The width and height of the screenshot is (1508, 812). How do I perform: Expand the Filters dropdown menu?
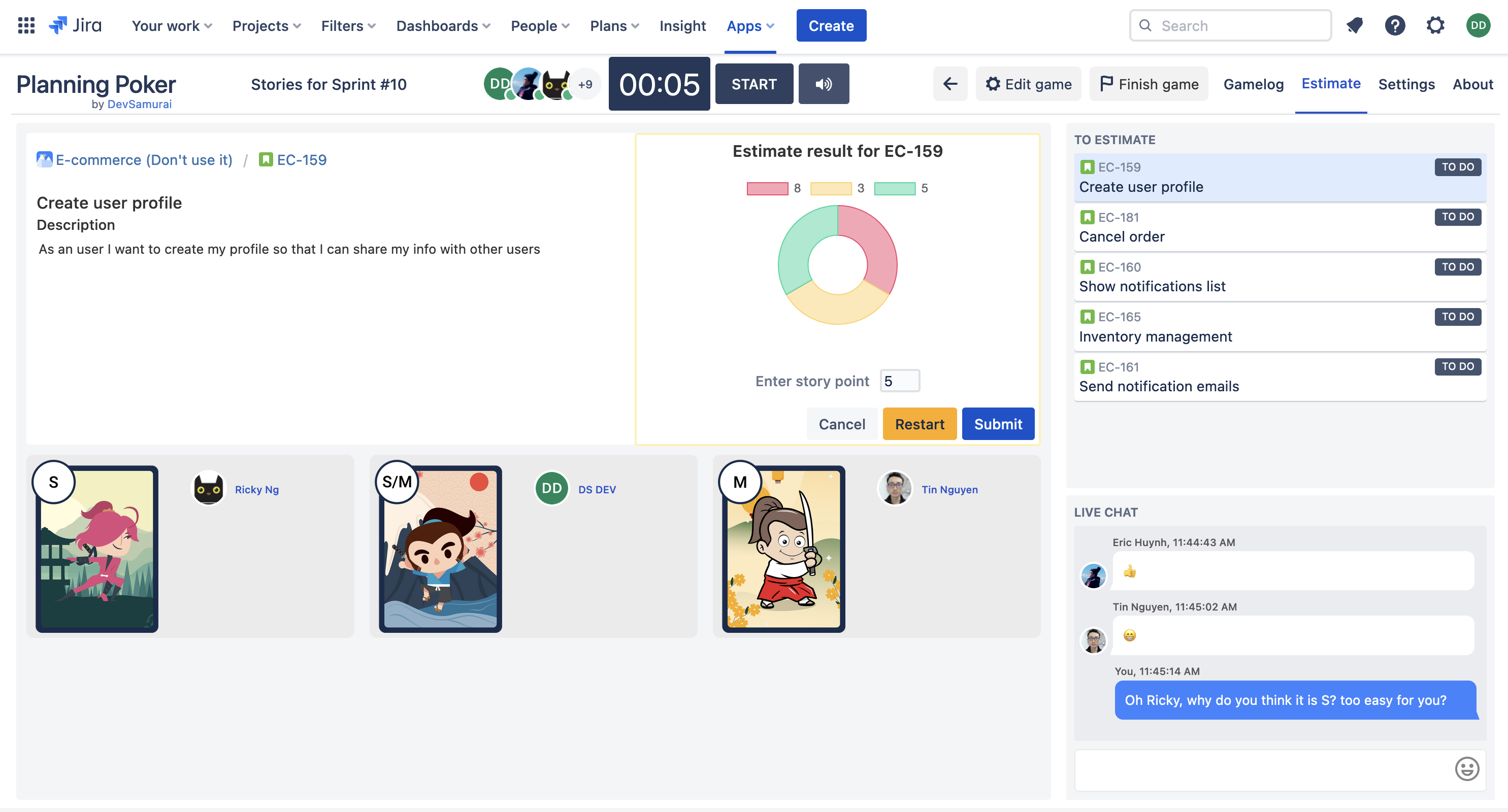point(348,26)
